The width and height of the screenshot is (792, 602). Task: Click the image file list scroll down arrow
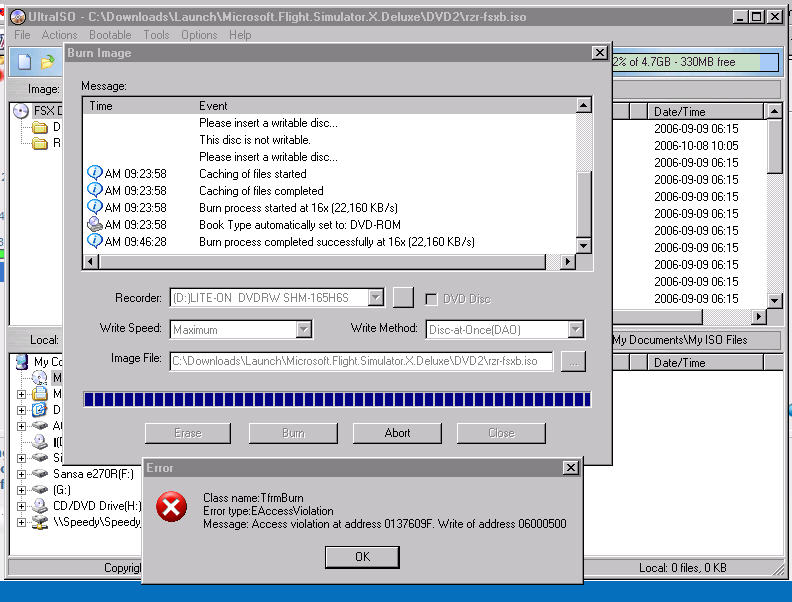(774, 300)
